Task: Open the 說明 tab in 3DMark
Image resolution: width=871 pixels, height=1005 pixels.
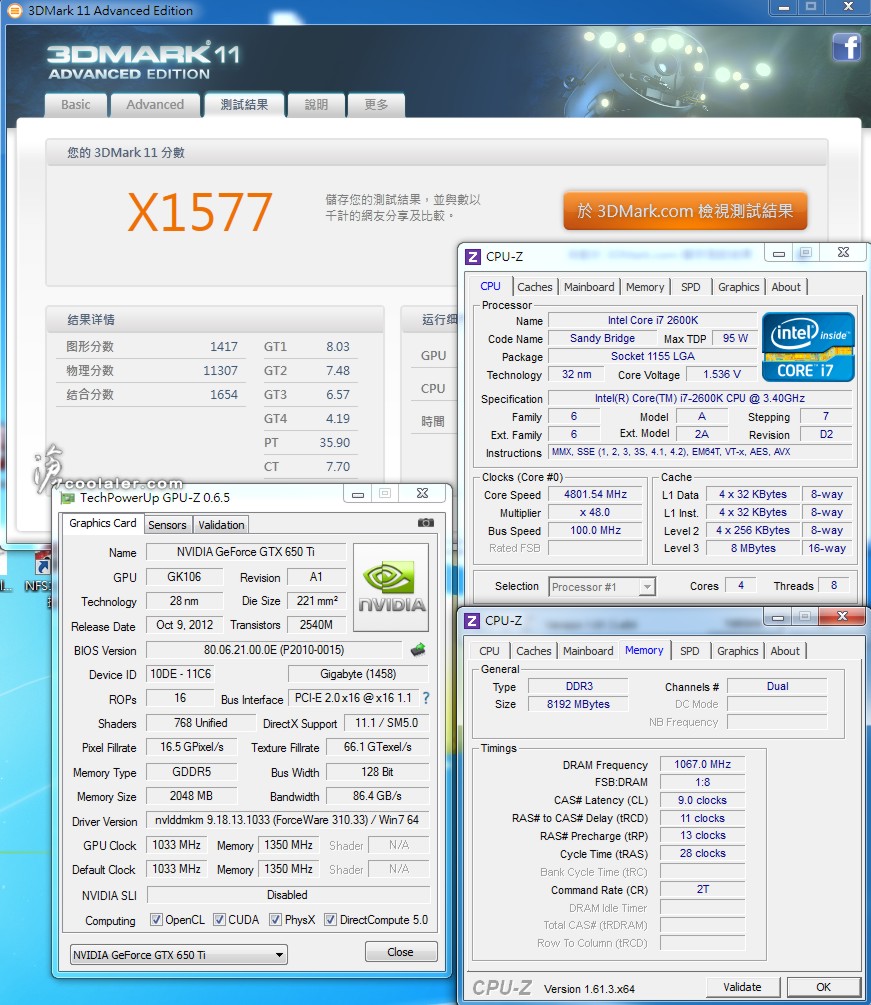Action: coord(316,104)
